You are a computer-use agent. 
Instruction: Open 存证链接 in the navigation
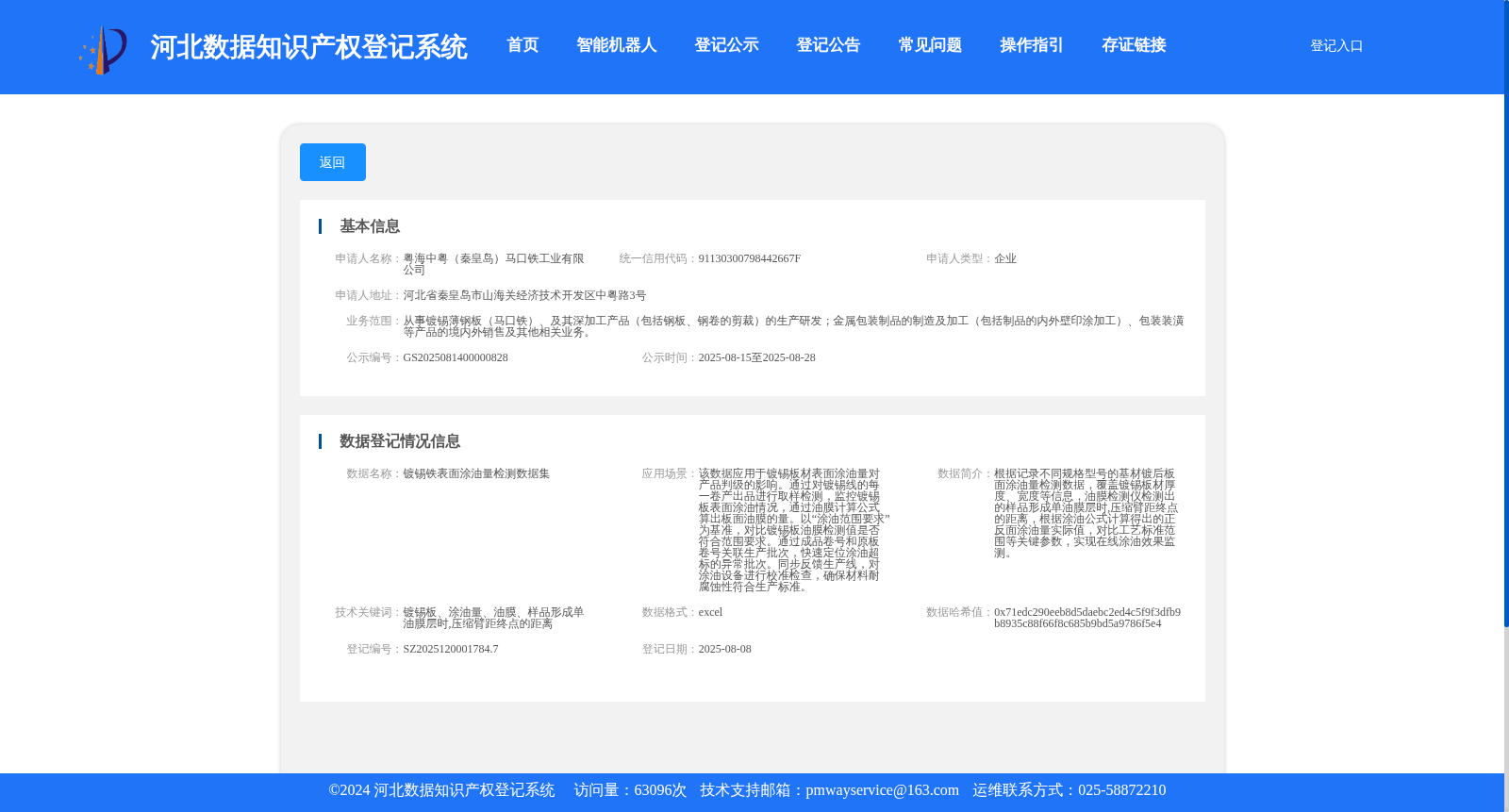(x=1134, y=45)
